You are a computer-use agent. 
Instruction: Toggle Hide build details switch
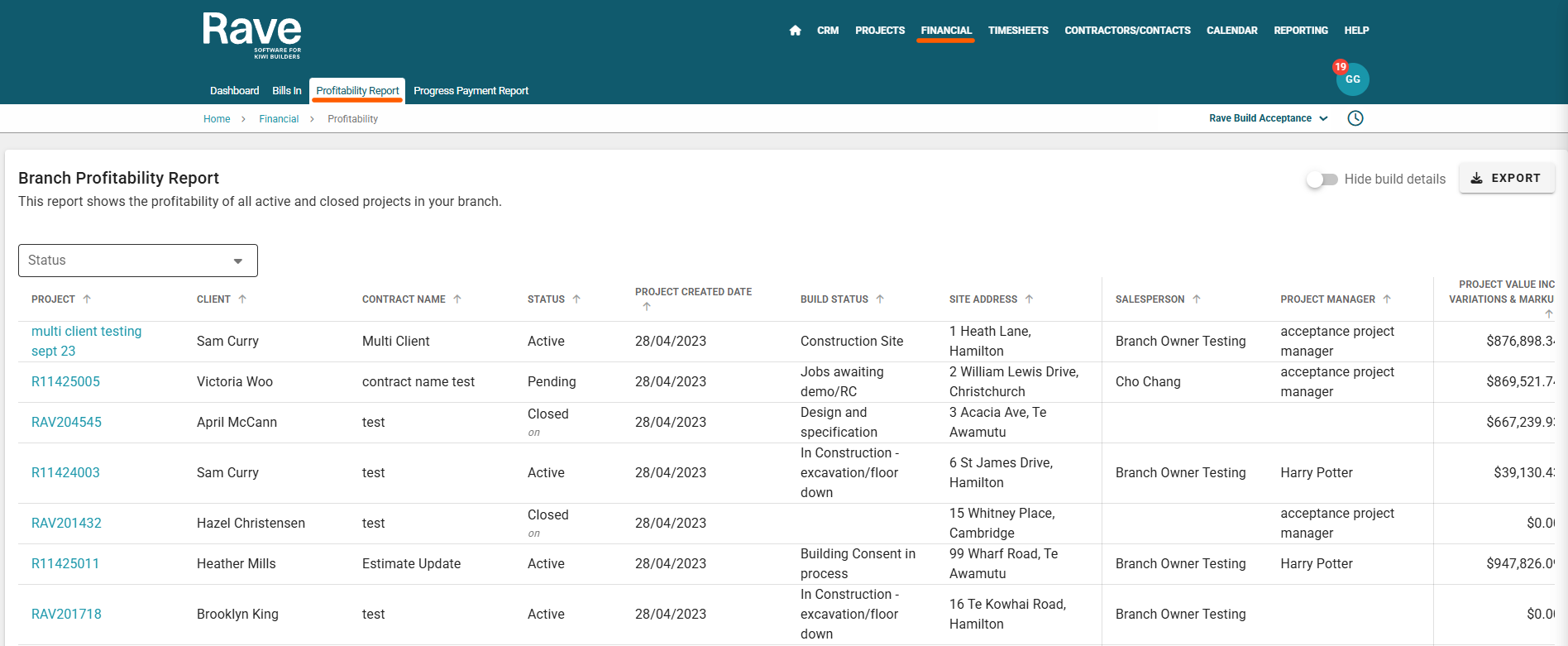pyautogui.click(x=1322, y=179)
